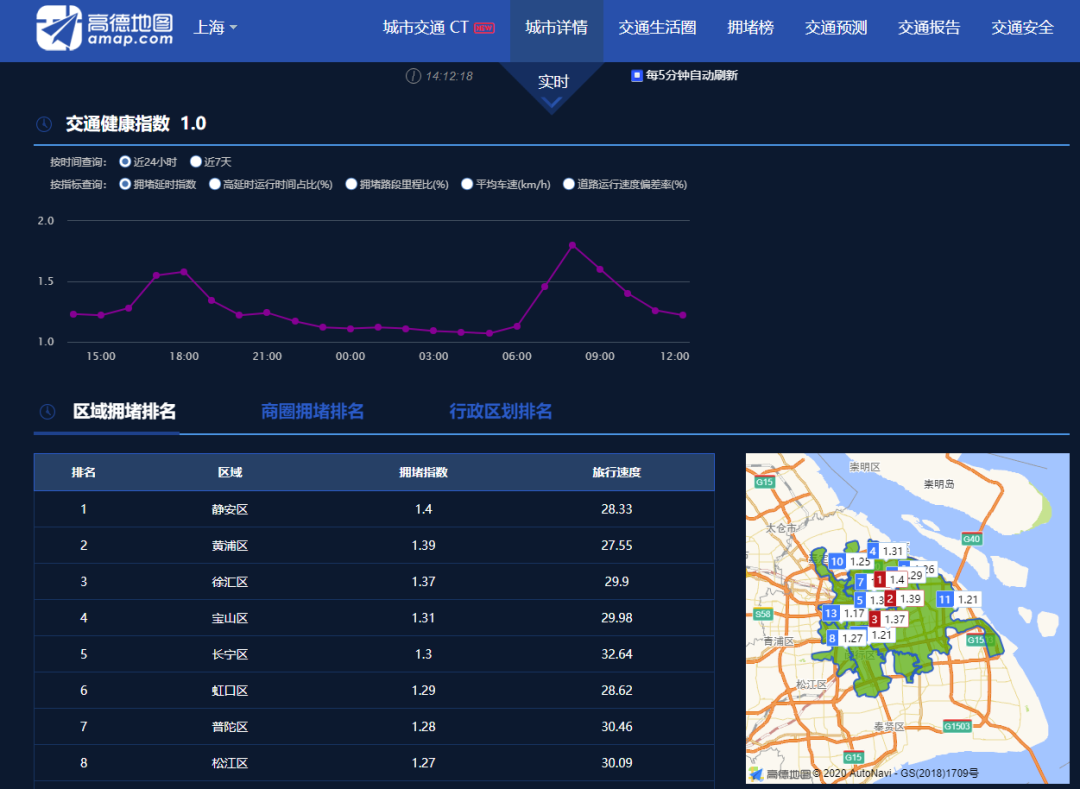Click clock icon beside 交通健康指数
The height and width of the screenshot is (789, 1080).
[x=44, y=124]
